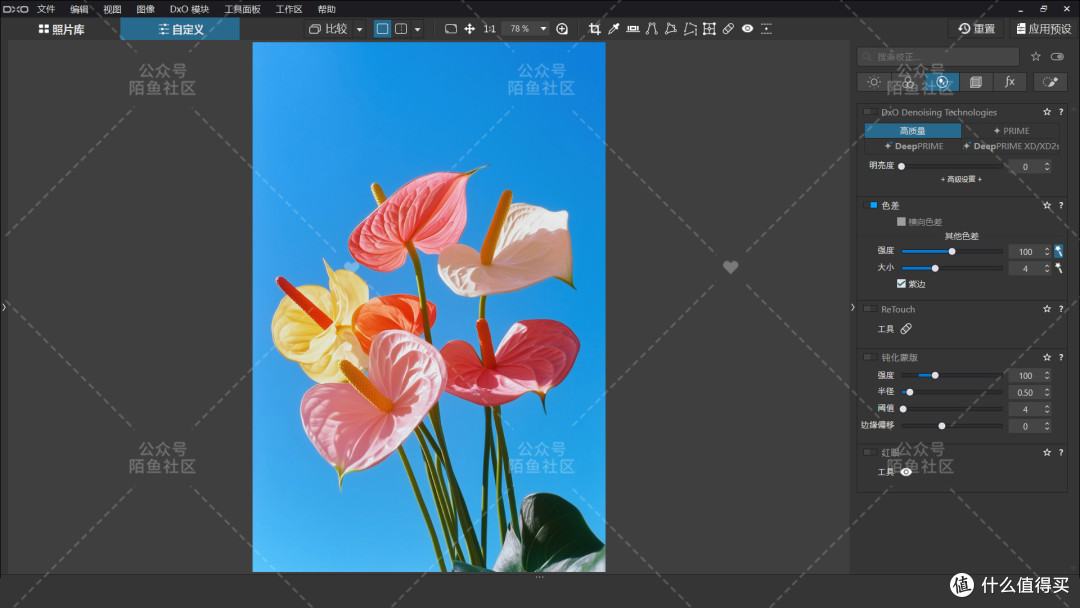Click red eye panel eye tool icon
The height and width of the screenshot is (608, 1080).
pyautogui.click(x=906, y=472)
